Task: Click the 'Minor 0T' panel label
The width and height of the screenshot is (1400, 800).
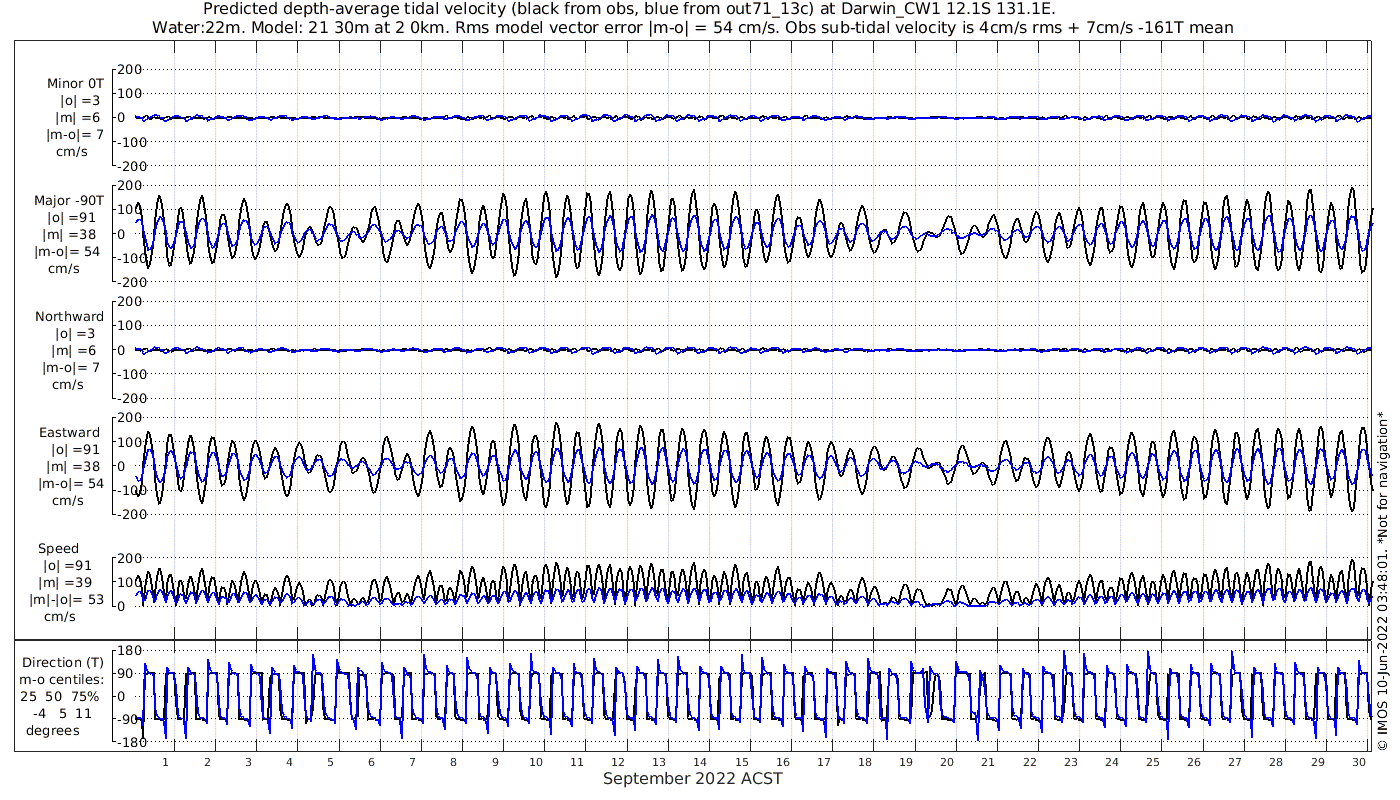Action: coord(75,84)
